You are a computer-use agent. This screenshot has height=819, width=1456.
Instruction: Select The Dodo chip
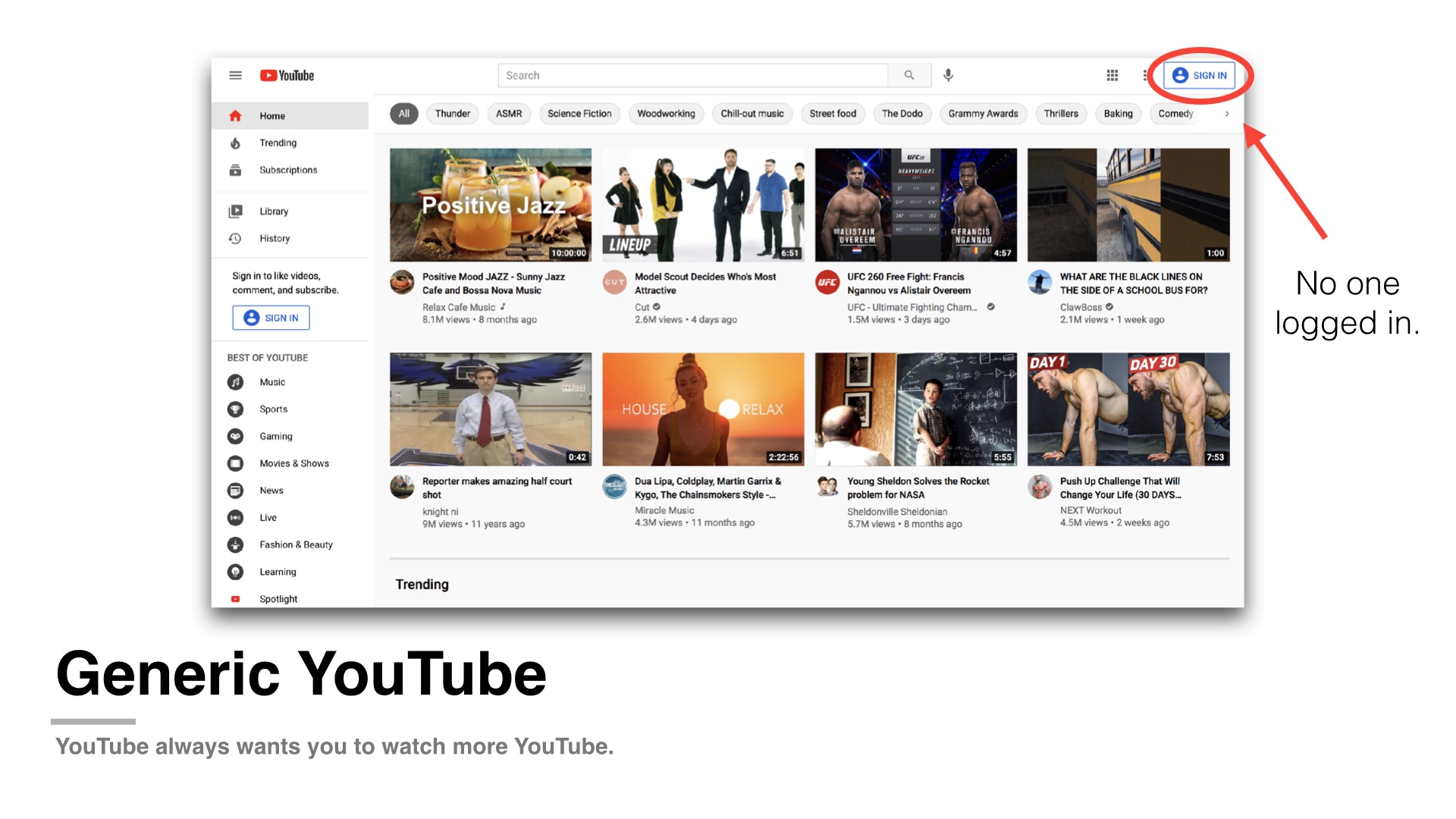[902, 114]
